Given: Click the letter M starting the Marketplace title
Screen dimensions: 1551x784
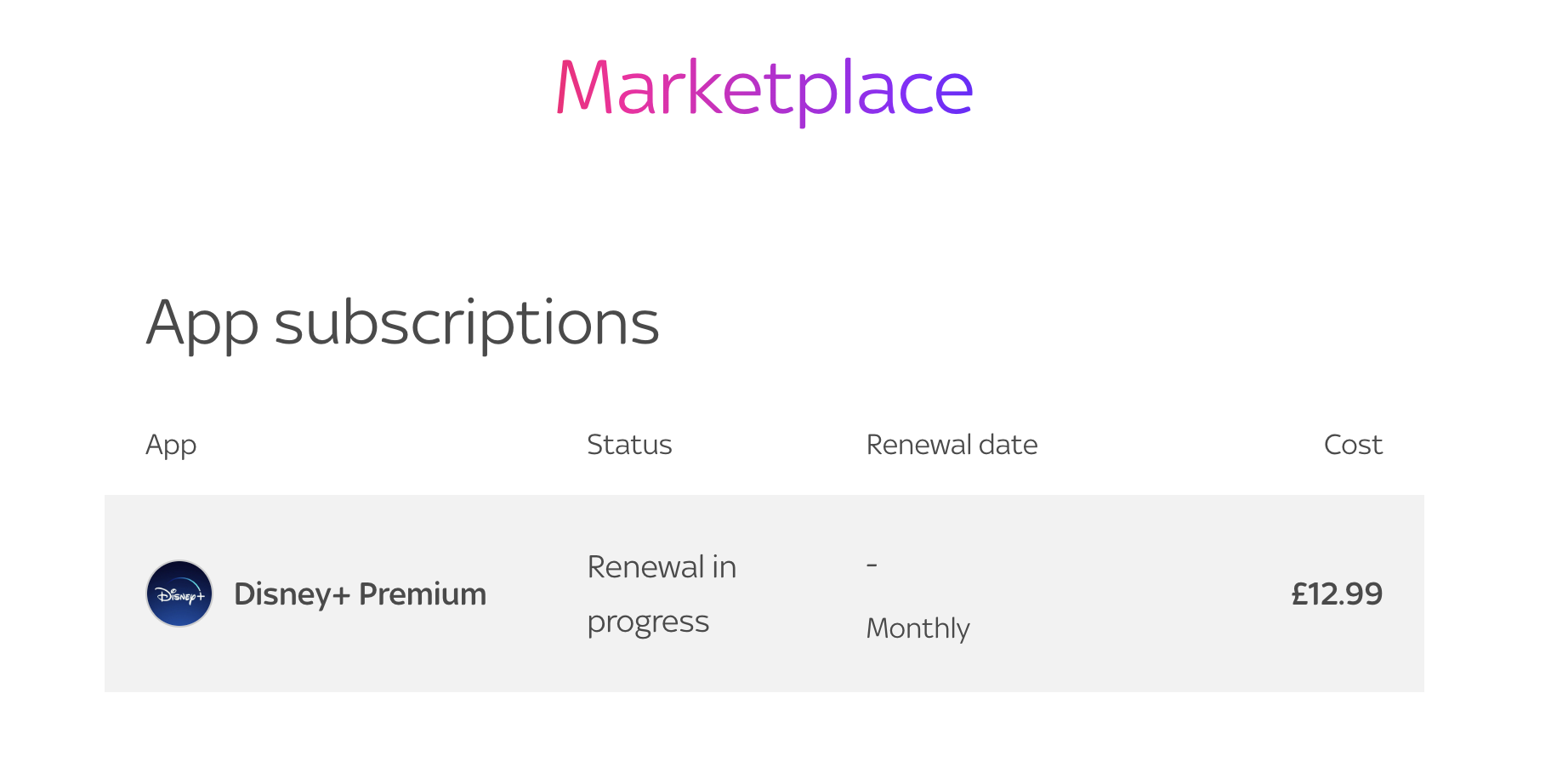Looking at the screenshot, I should tap(584, 88).
